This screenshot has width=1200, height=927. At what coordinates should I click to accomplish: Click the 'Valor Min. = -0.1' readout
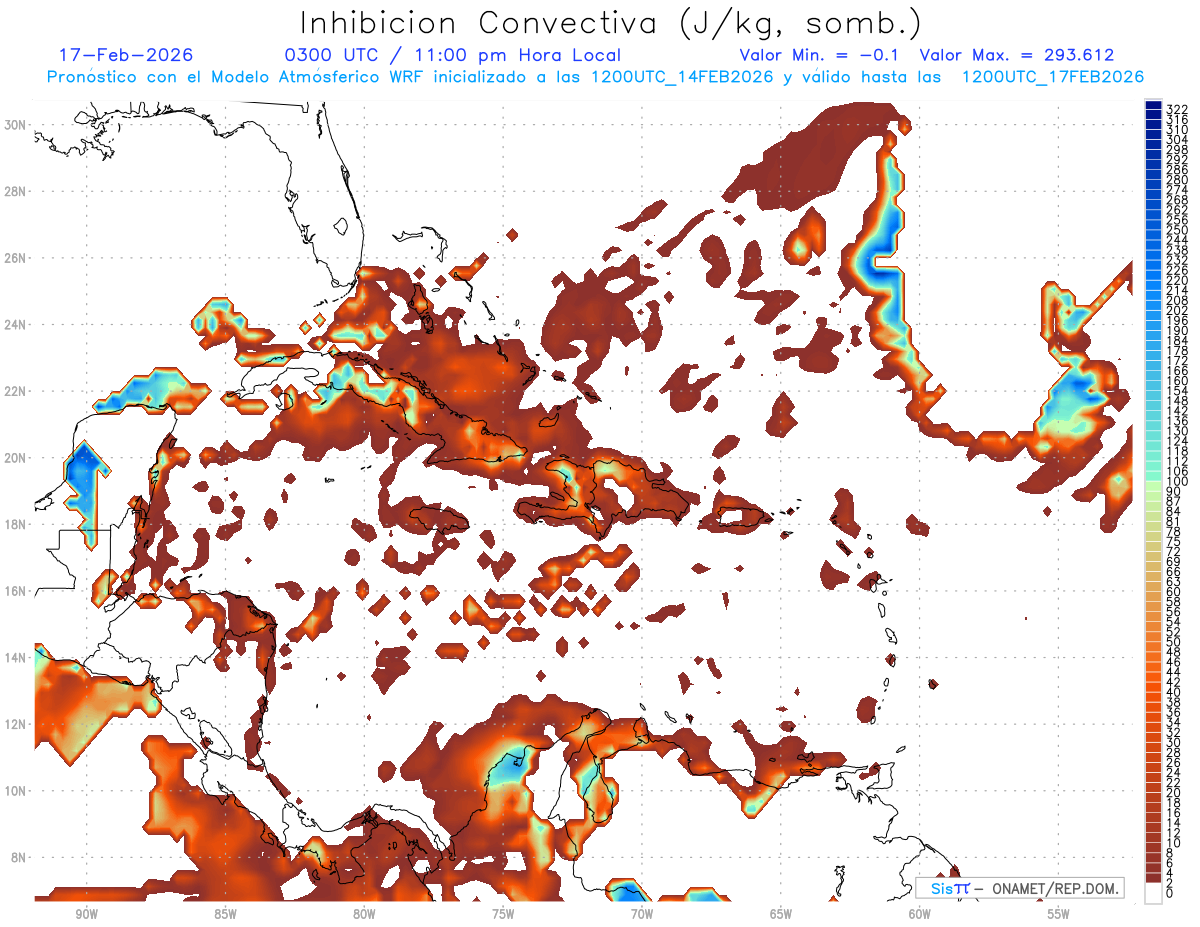tap(820, 56)
